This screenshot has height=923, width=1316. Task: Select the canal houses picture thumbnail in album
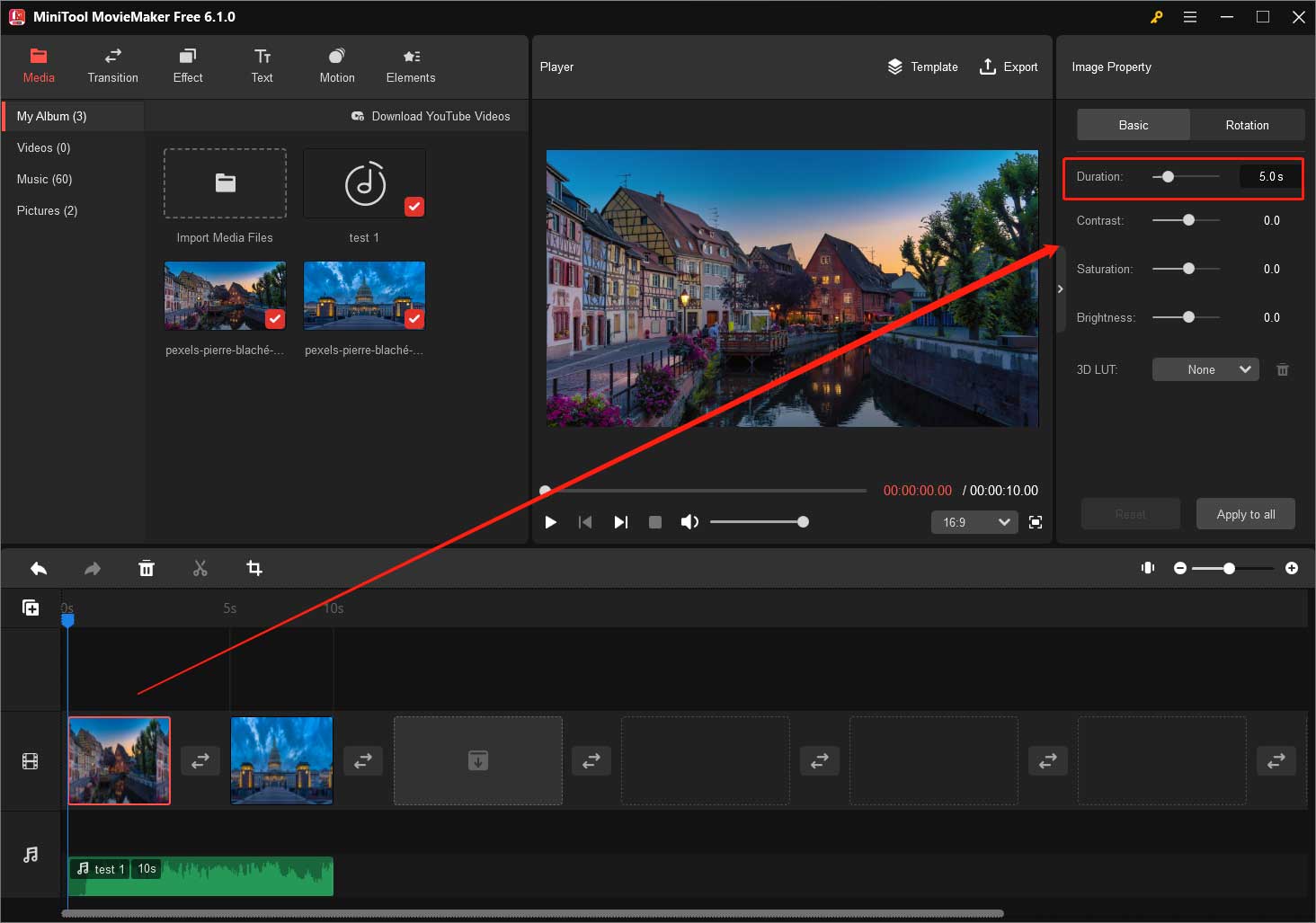click(225, 296)
